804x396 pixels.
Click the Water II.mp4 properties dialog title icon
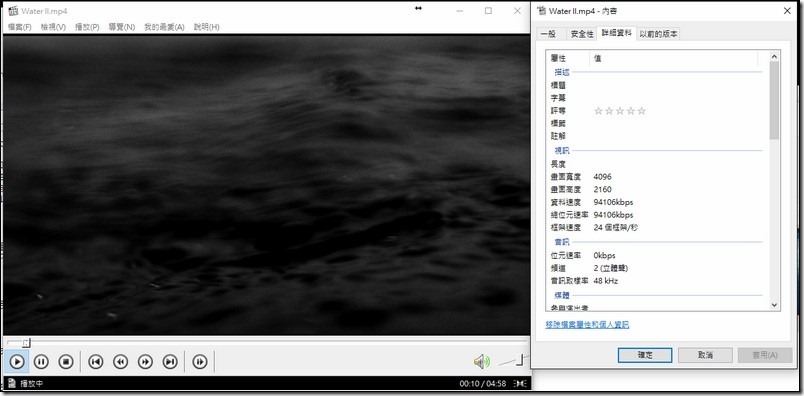(x=541, y=10)
